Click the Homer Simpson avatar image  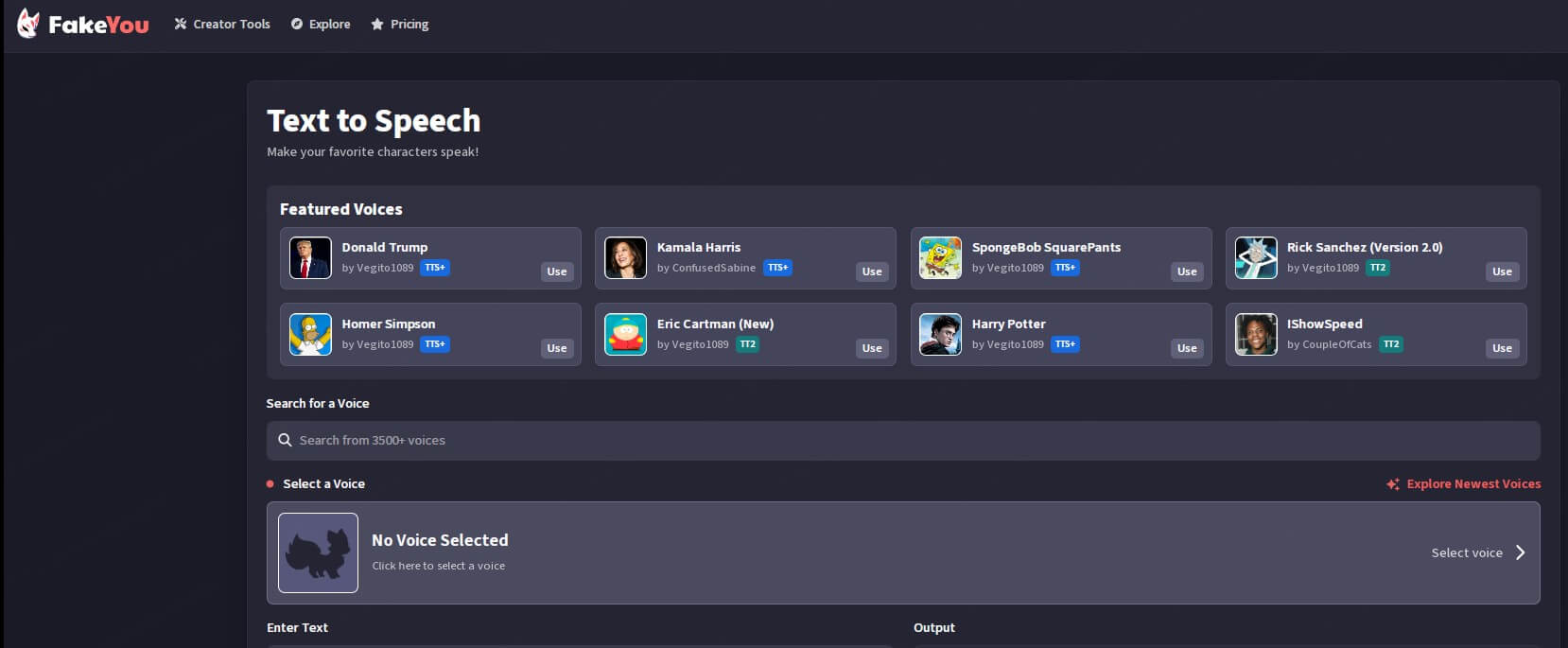[310, 335]
